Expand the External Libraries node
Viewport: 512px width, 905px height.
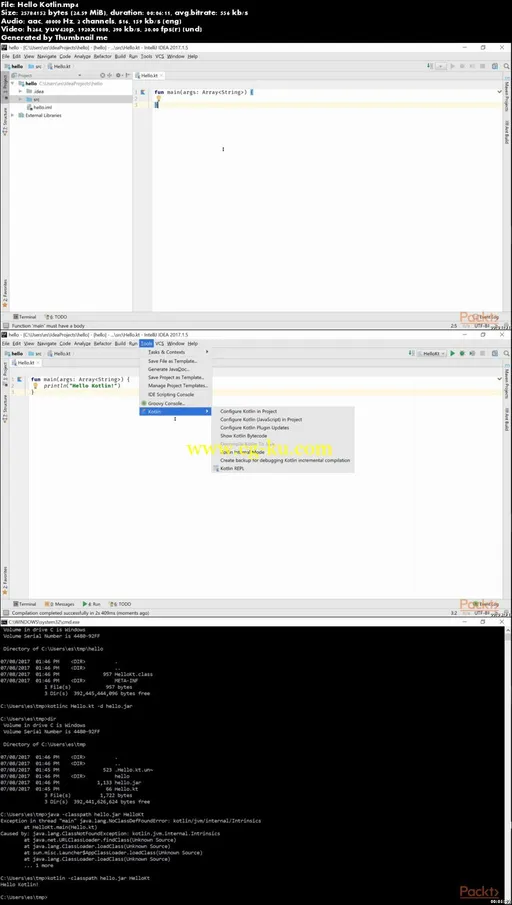tap(13, 115)
